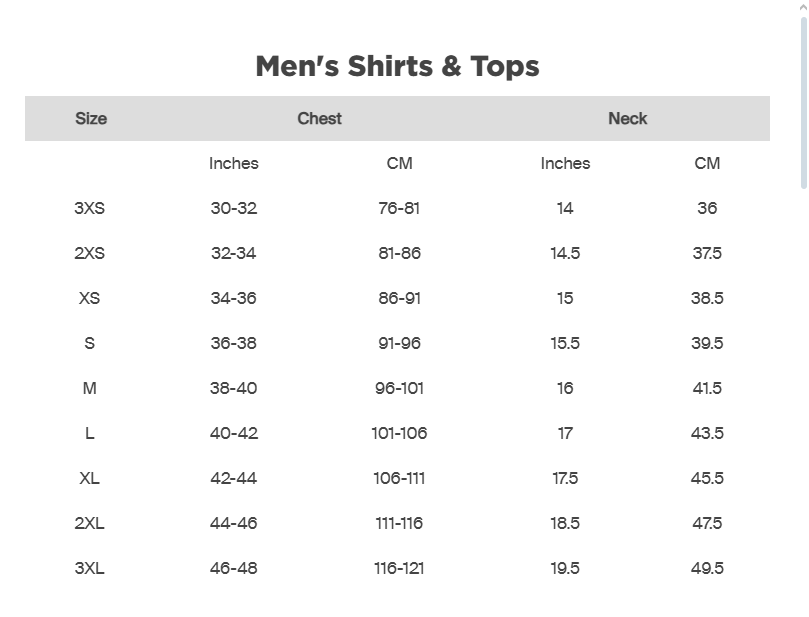Click the 116-121 chest CM cell
Image resolution: width=809 pixels, height=617 pixels.
click(x=399, y=568)
